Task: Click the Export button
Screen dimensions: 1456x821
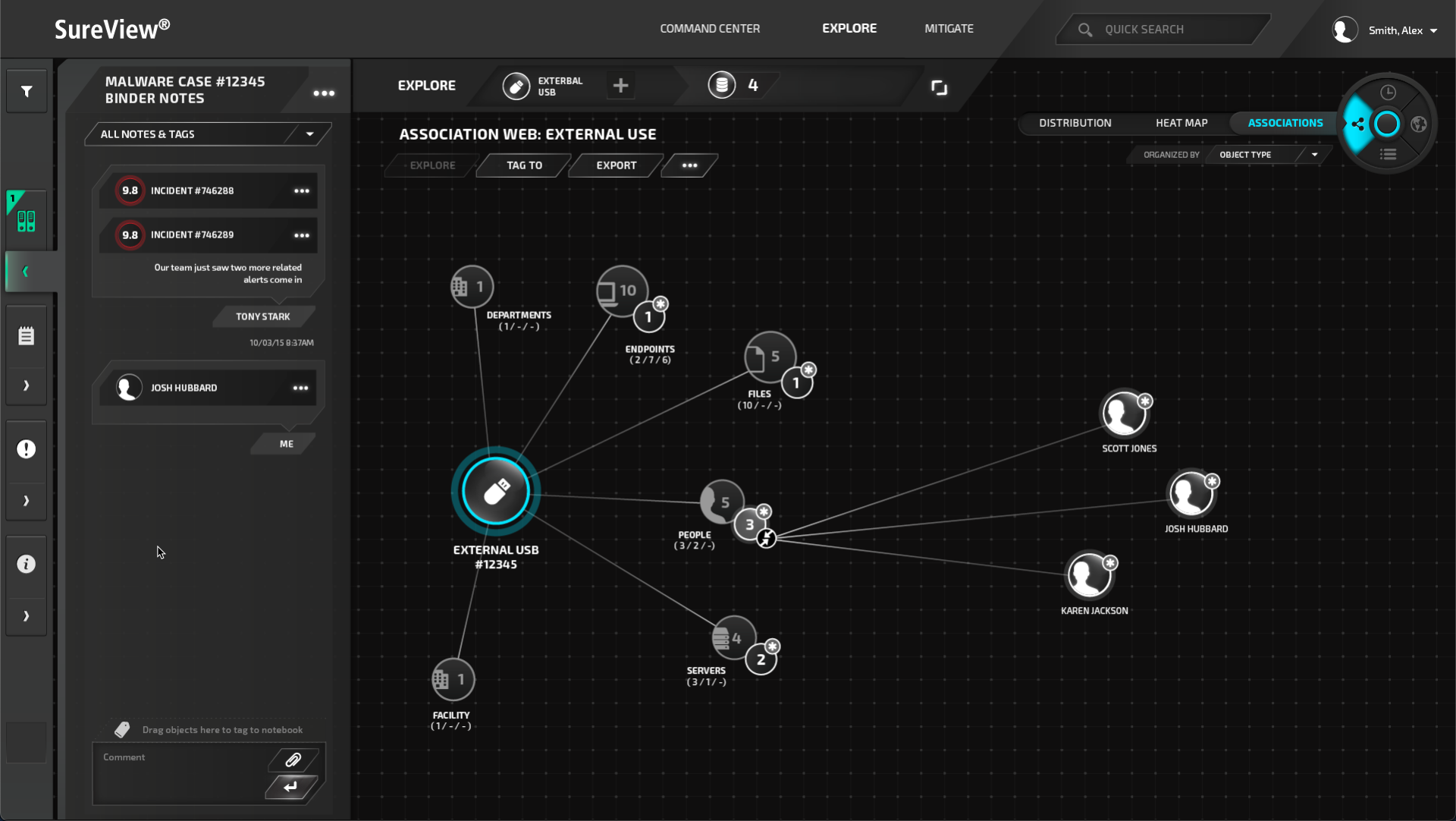Action: coord(616,165)
